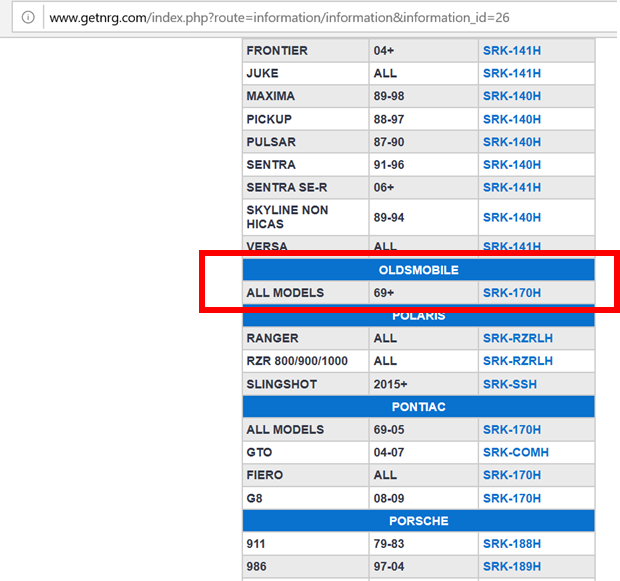
Task: Open SRK-170H link in Pontiac ALL MODELS row
Action: pos(512,430)
